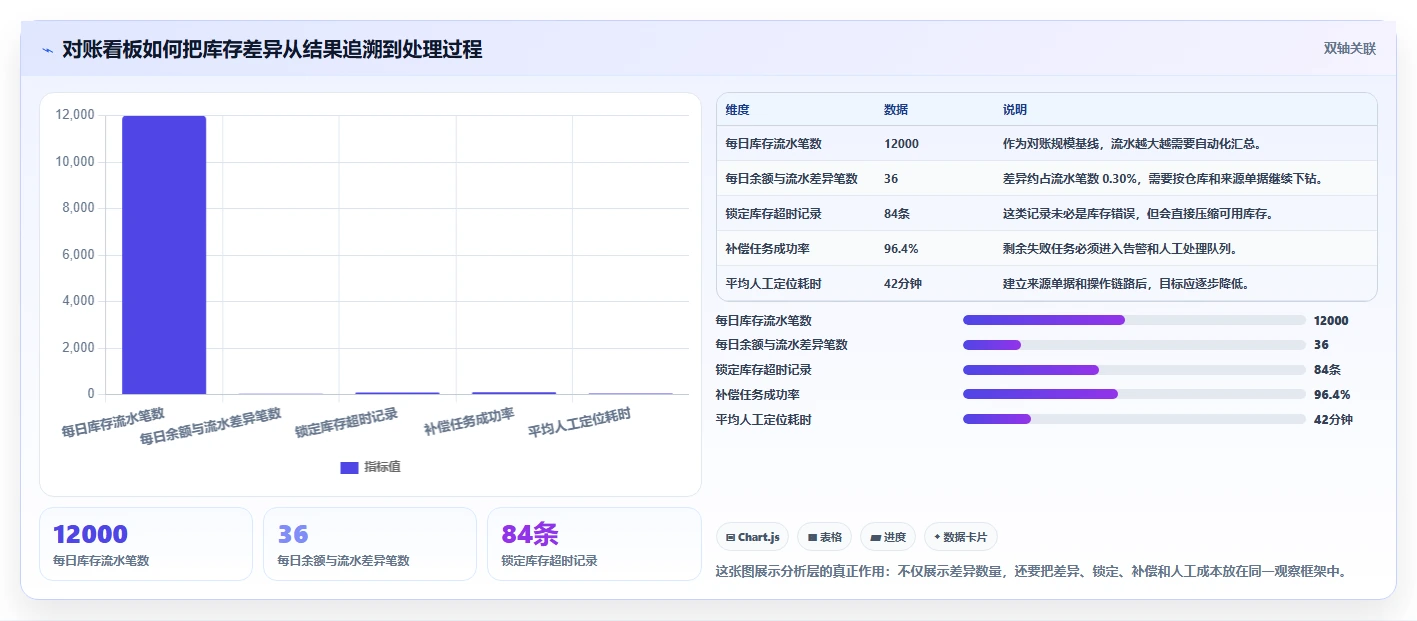Click the 4,000 y-axis label

point(78,301)
